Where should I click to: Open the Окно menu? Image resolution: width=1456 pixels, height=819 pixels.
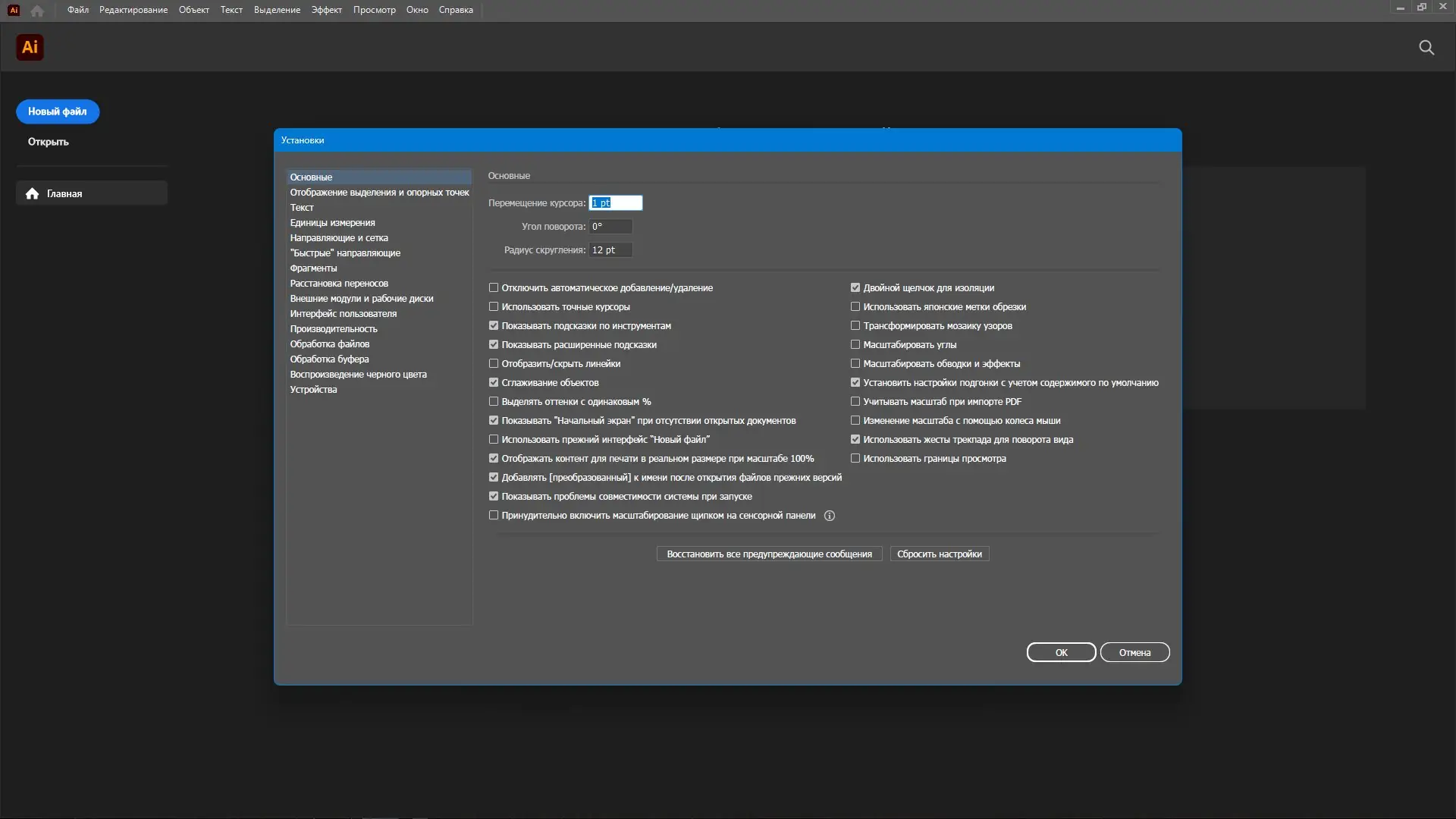click(417, 10)
